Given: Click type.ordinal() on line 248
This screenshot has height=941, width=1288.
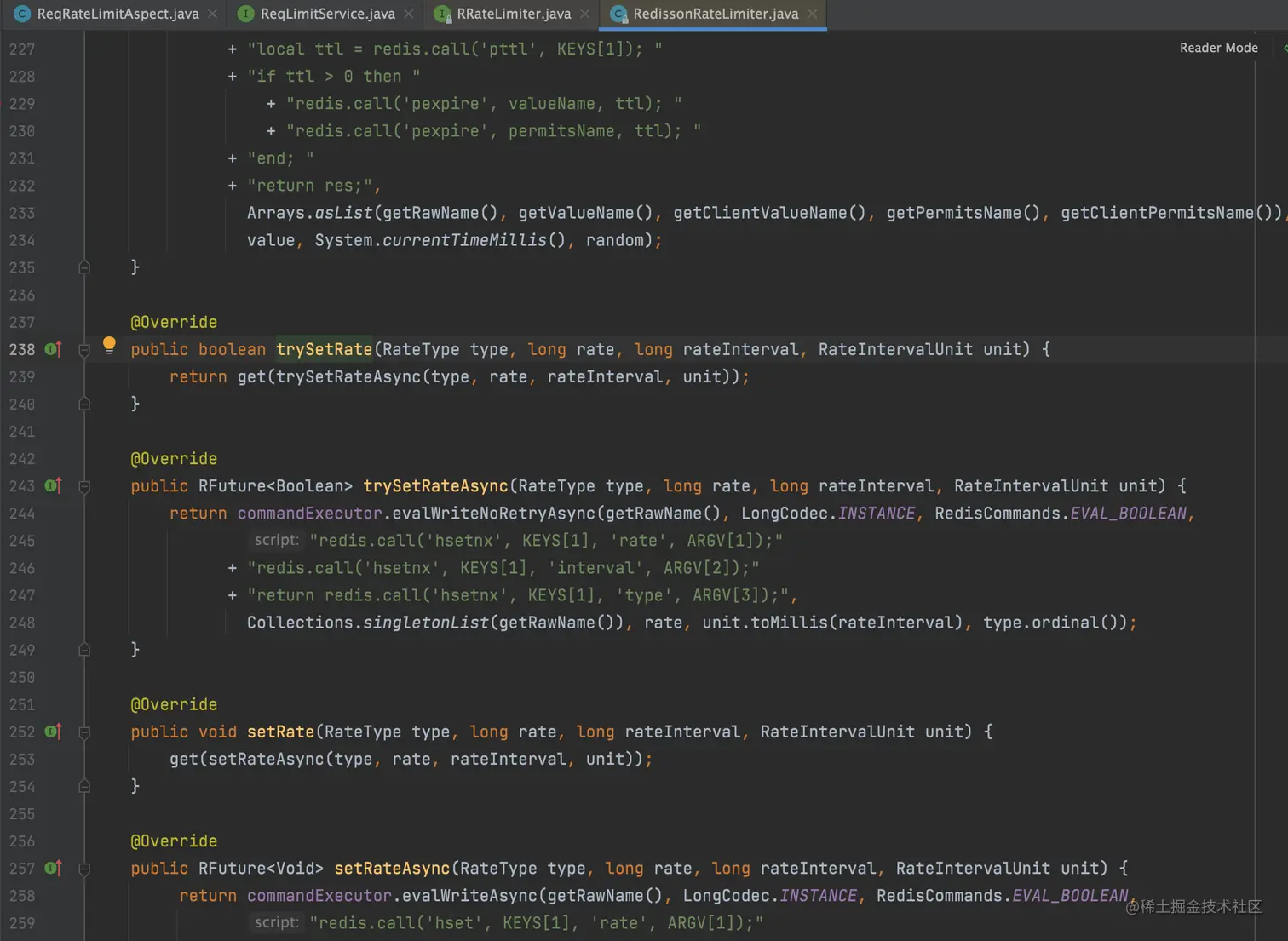Looking at the screenshot, I should [x=1055, y=623].
